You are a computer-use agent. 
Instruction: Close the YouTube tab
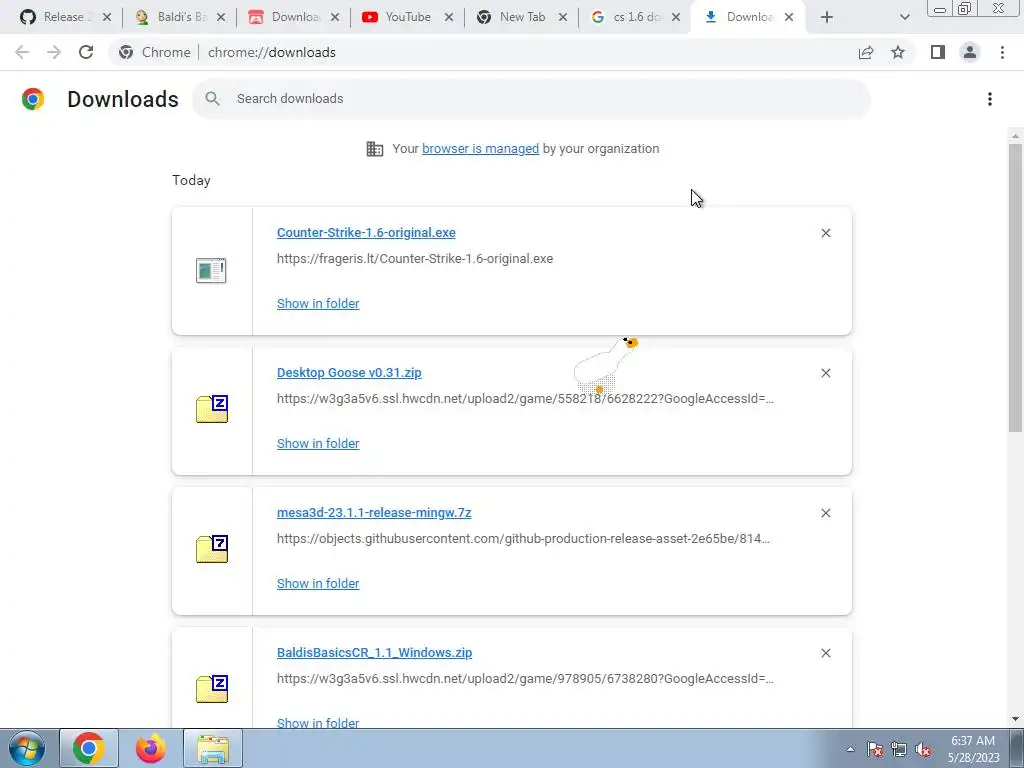449,17
